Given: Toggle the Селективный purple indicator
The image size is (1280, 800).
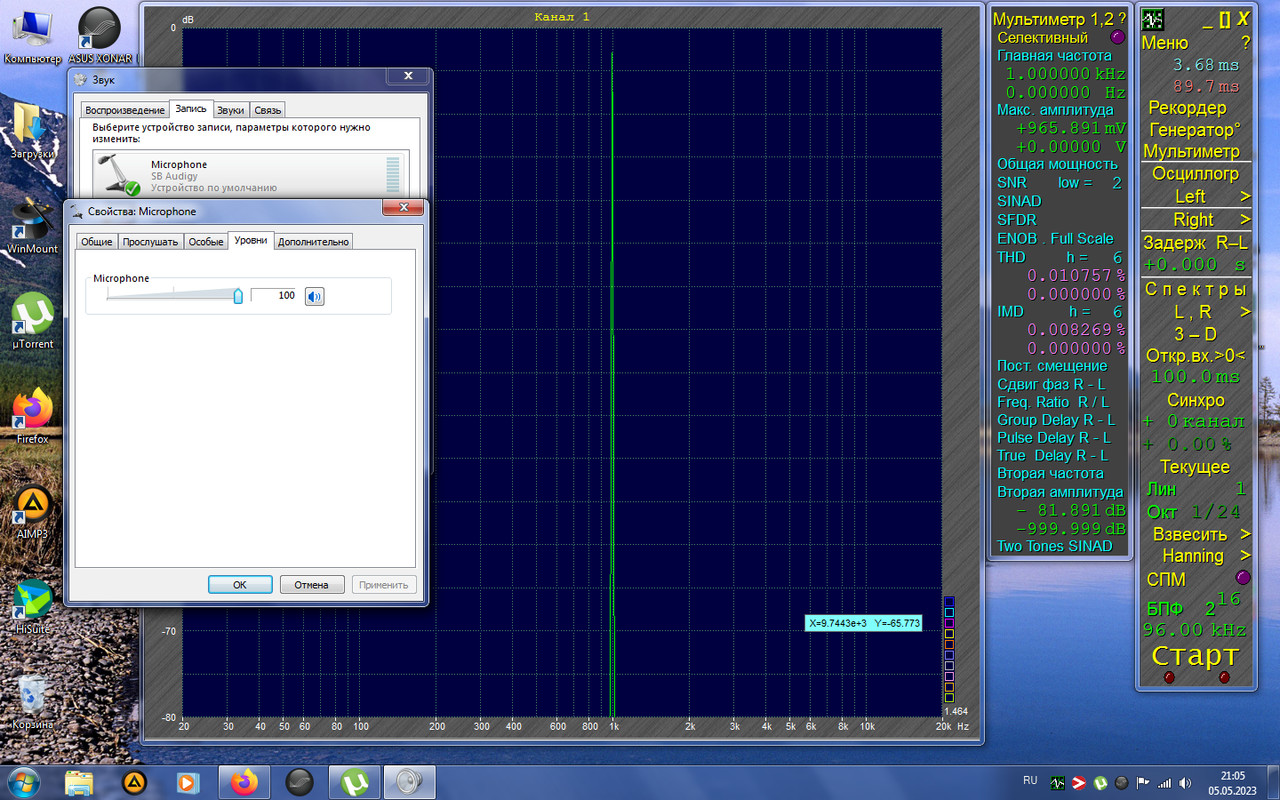Looking at the screenshot, I should [x=1118, y=37].
